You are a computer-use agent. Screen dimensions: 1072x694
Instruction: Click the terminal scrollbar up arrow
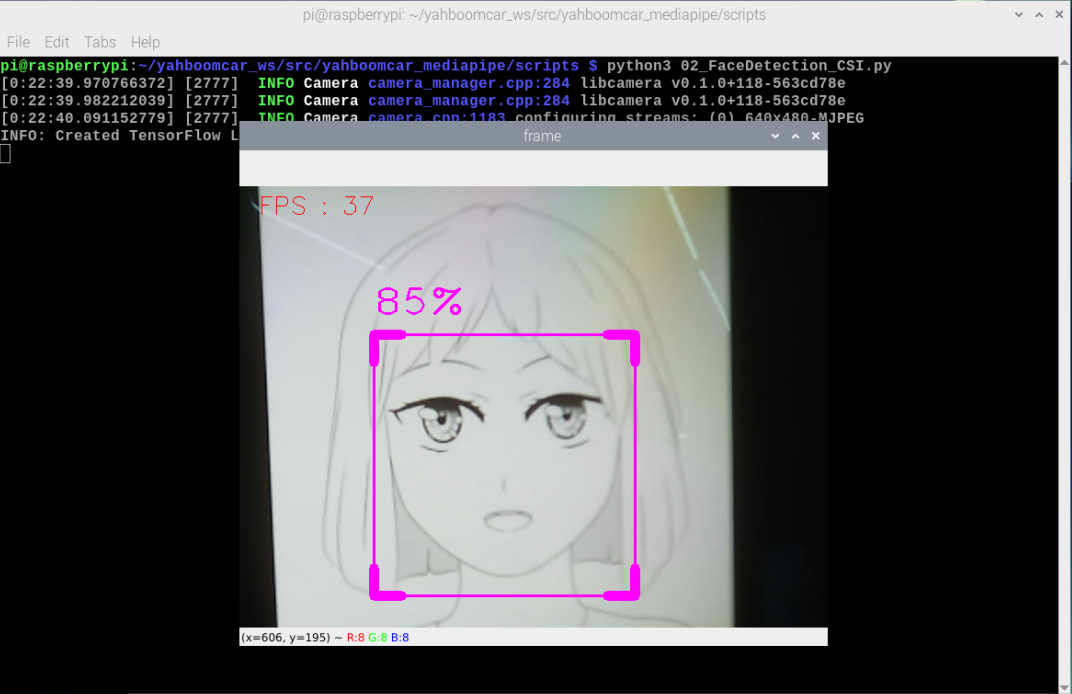pos(1064,63)
